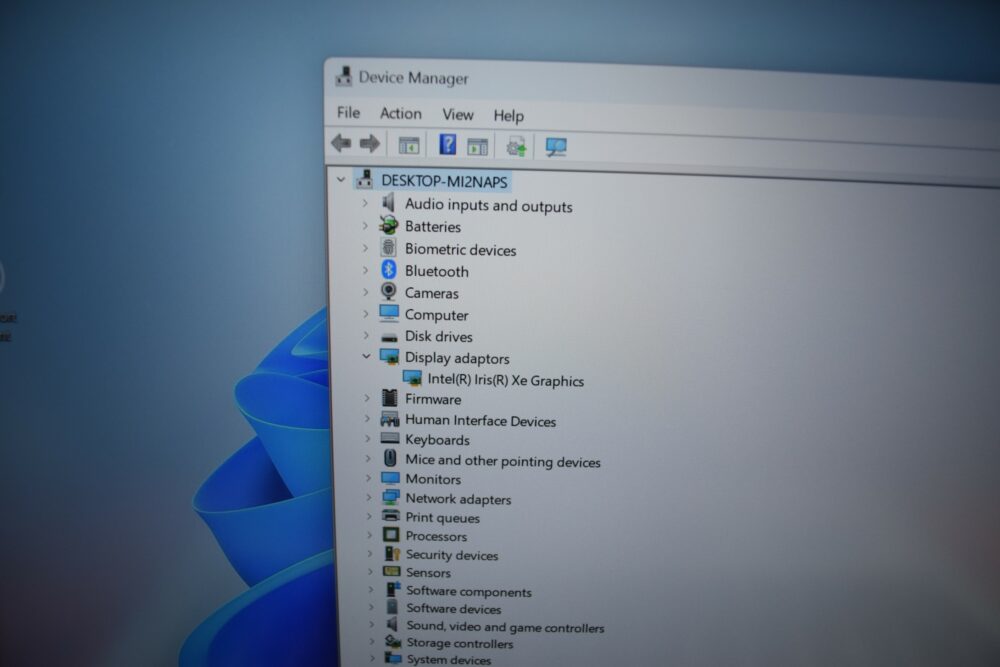This screenshot has width=1000, height=667.
Task: Click the Update device driver icon
Action: tap(517, 147)
